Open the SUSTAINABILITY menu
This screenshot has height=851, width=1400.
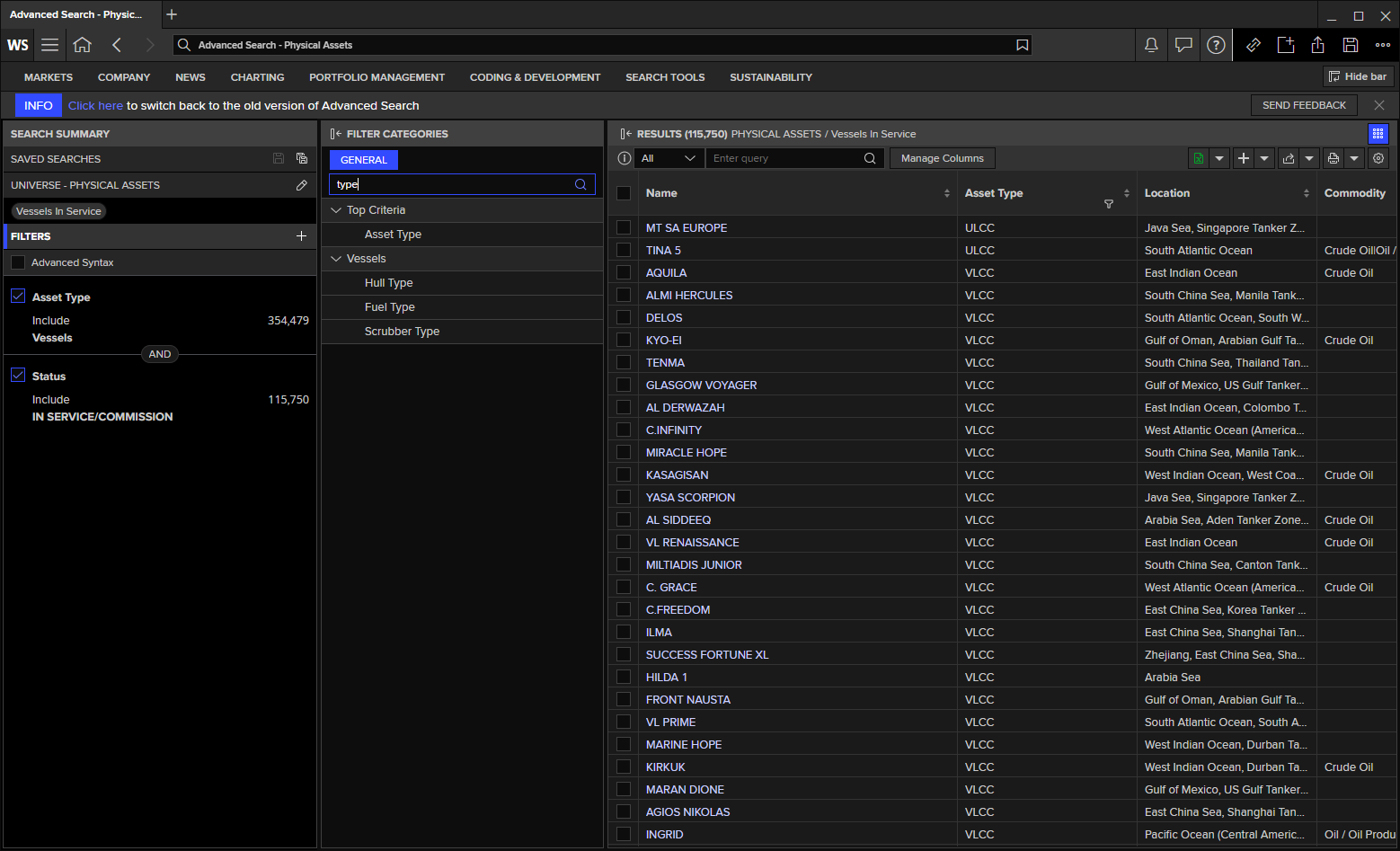click(771, 77)
